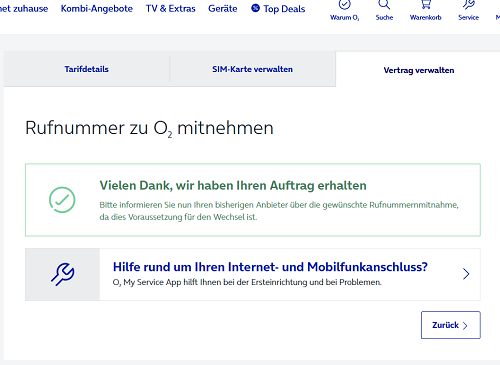Click the green checkmark confirmation icon
Viewport: 500px width, 365px height.
pyautogui.click(x=62, y=200)
